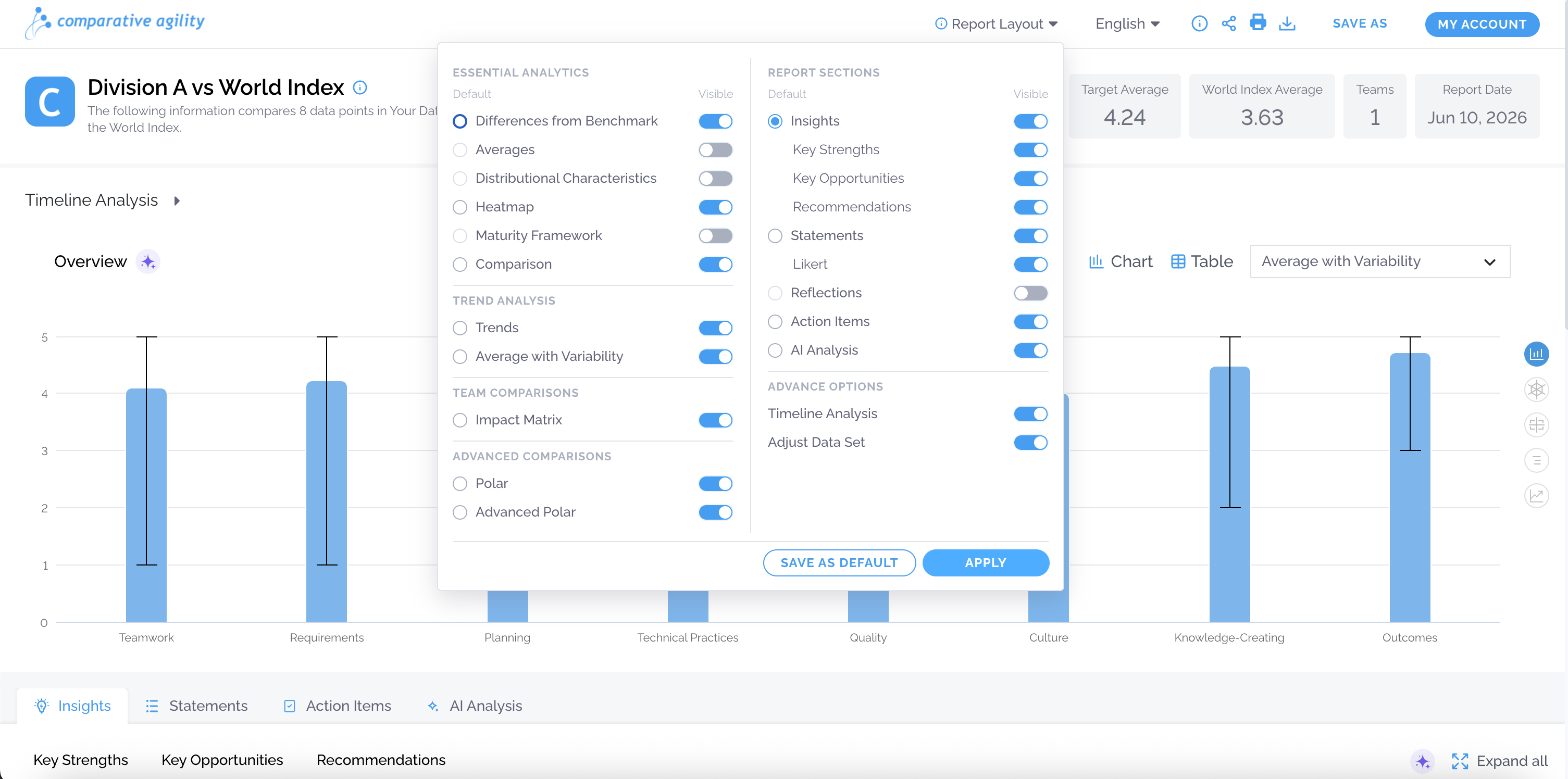Click the Requirements axis label

click(x=326, y=638)
